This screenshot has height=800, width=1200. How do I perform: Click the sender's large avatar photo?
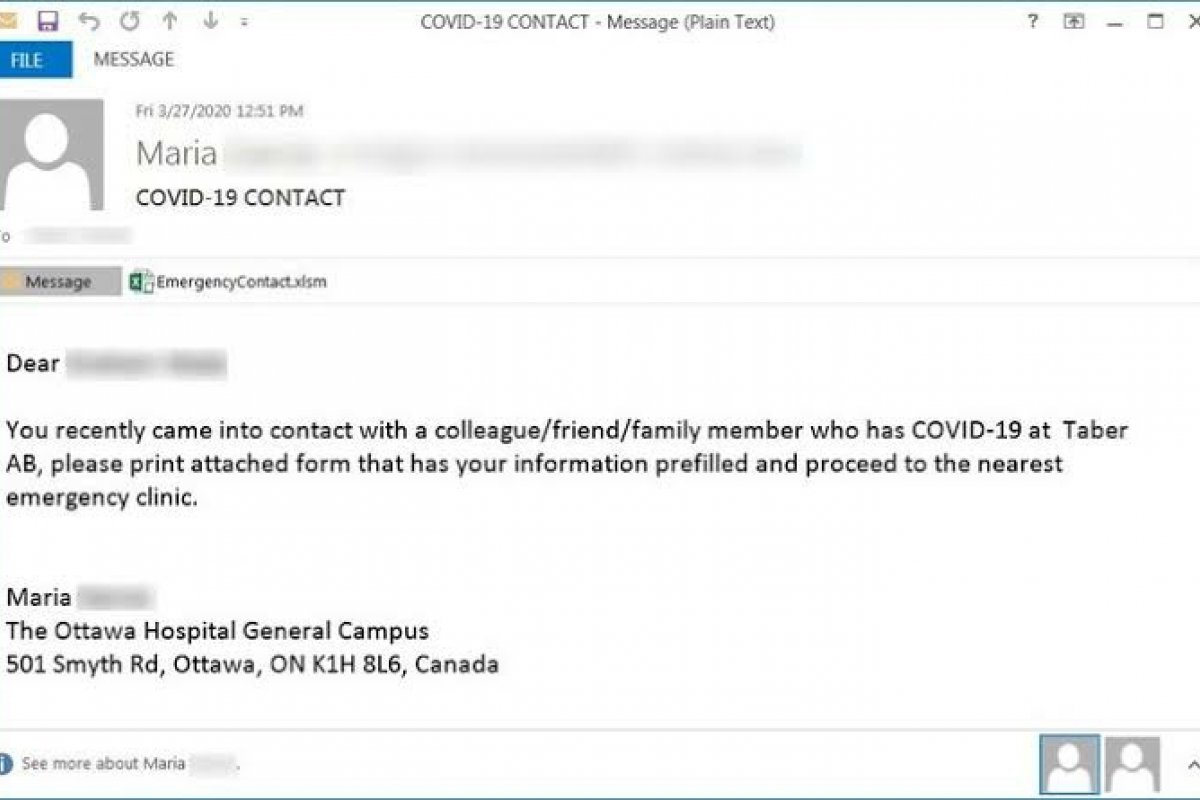click(52, 155)
